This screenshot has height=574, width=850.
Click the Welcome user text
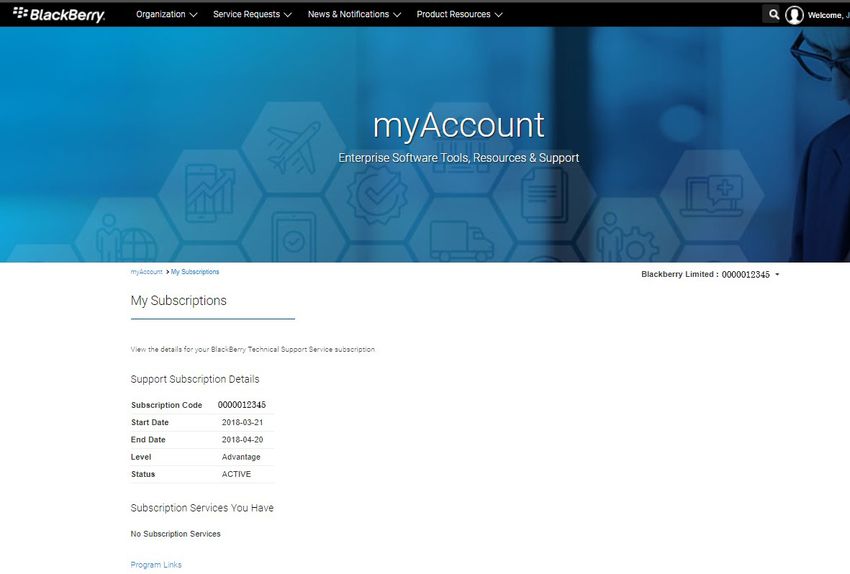pos(828,15)
